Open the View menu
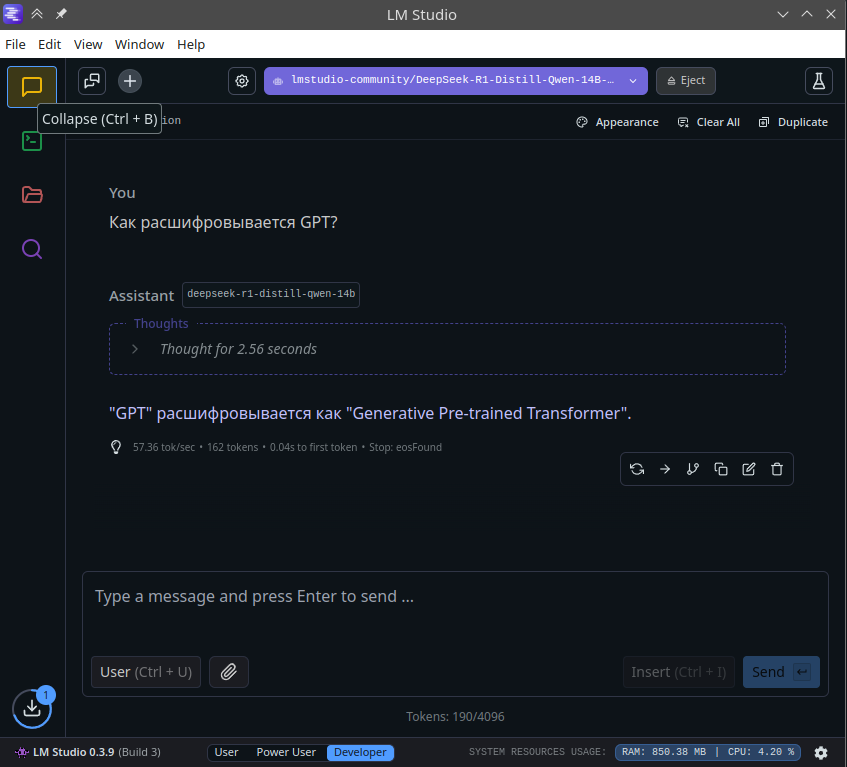Screen dimensions: 847x767 (88, 44)
